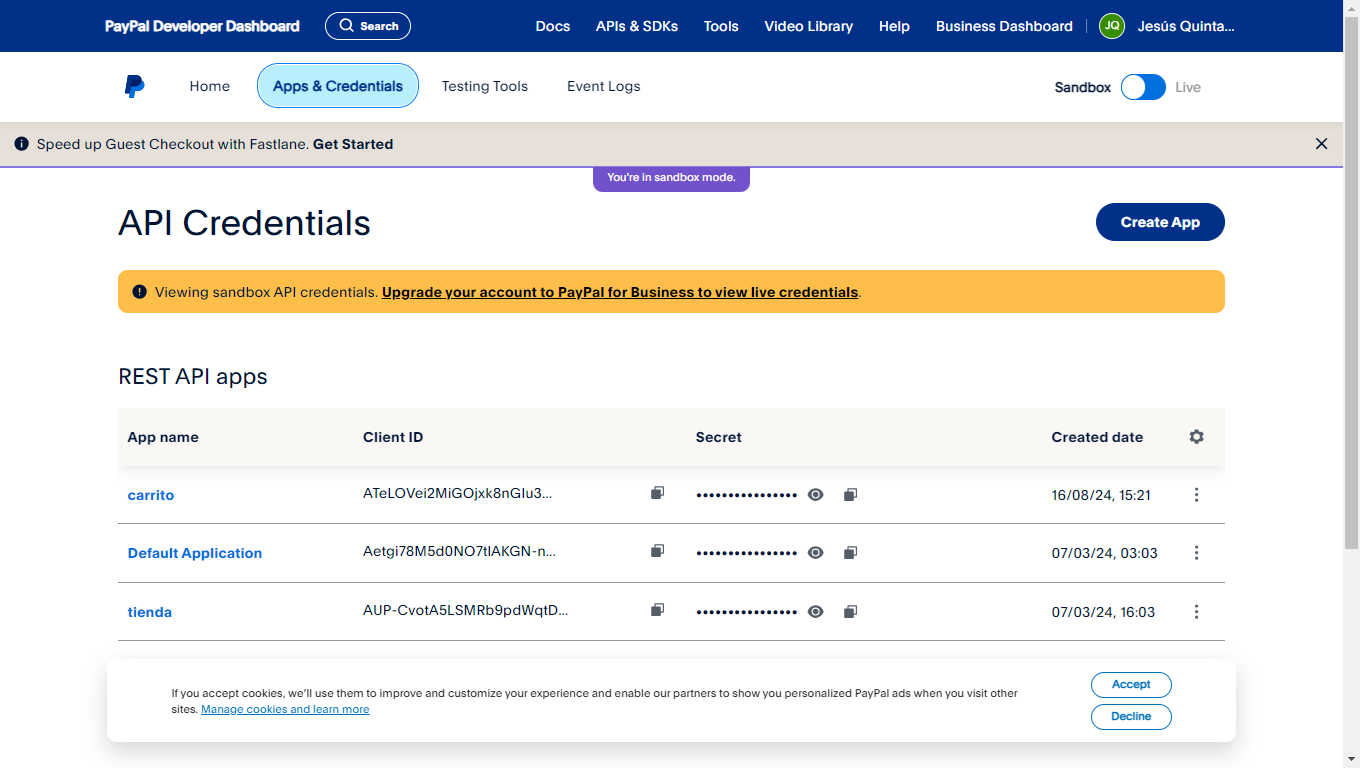
Task: Select the Apps & Credentials tab
Action: (x=338, y=86)
